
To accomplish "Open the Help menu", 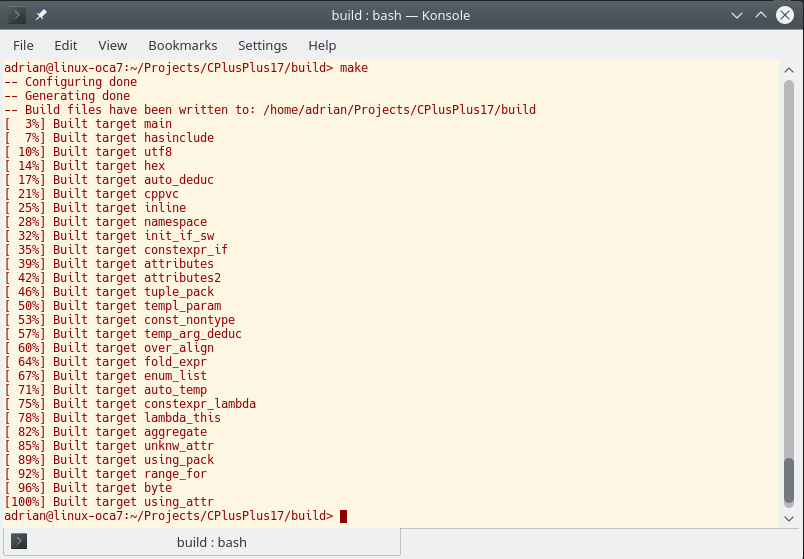I will [x=322, y=46].
